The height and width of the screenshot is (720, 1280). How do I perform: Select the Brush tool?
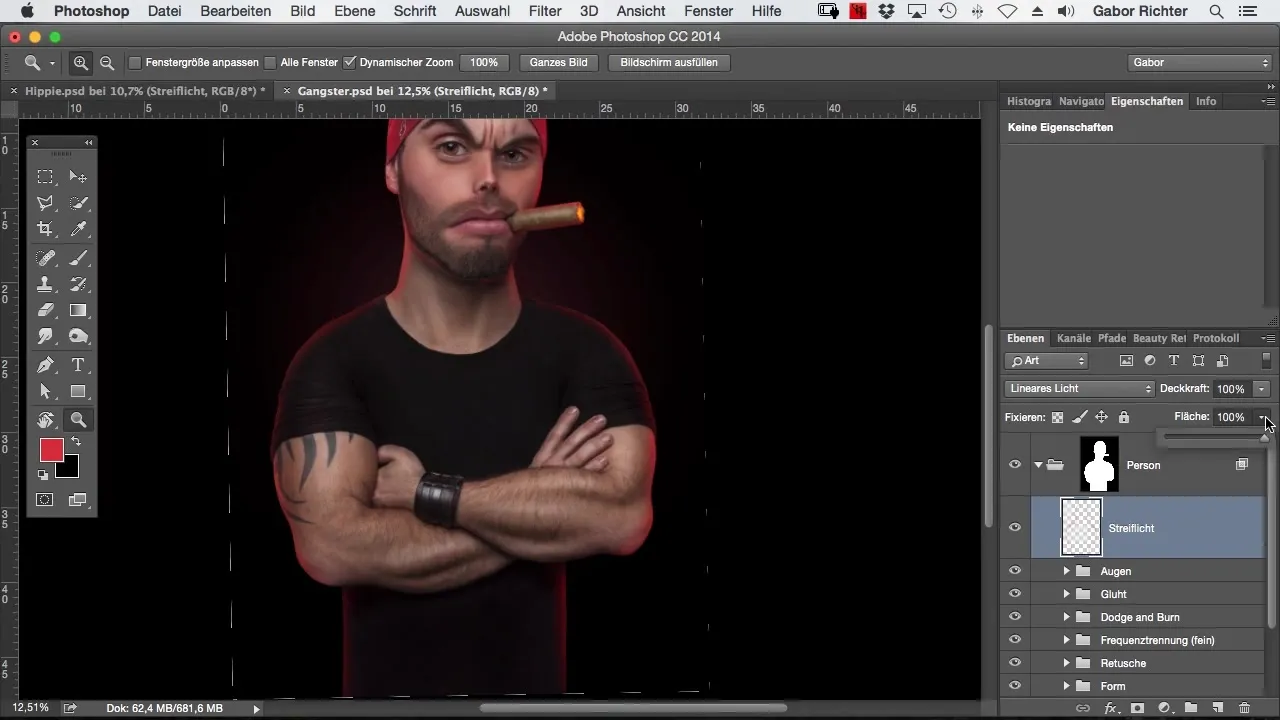pyautogui.click(x=78, y=258)
